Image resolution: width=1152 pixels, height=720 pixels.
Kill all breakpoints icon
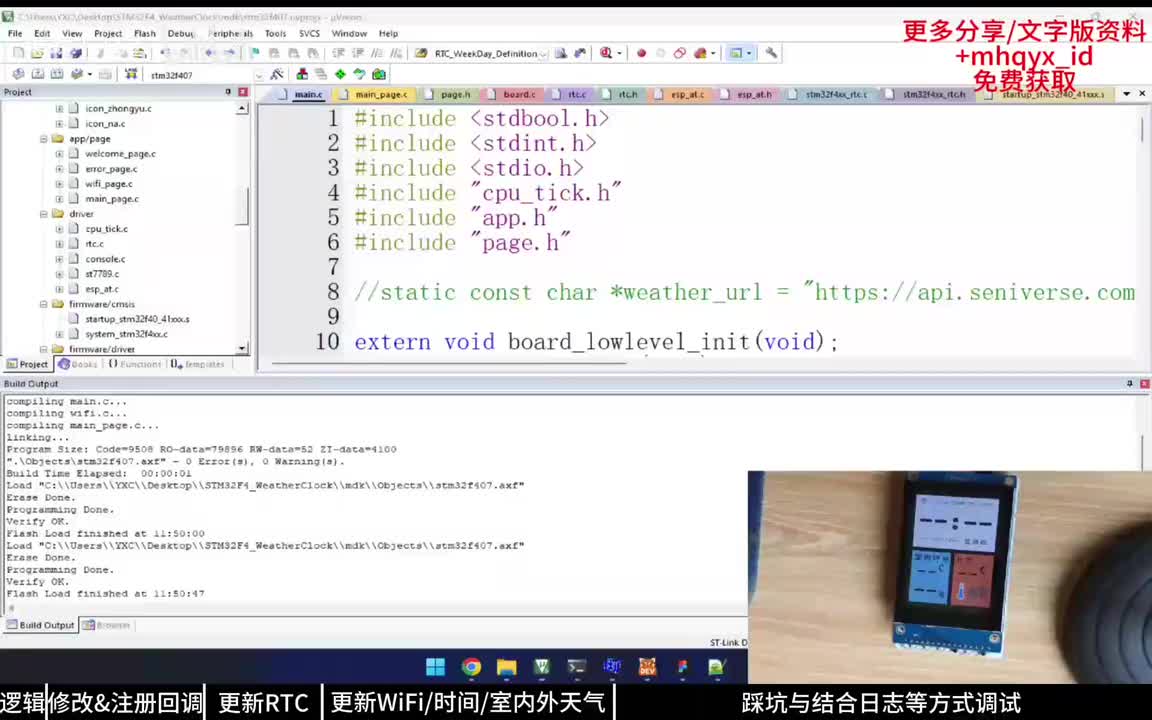(x=699, y=53)
